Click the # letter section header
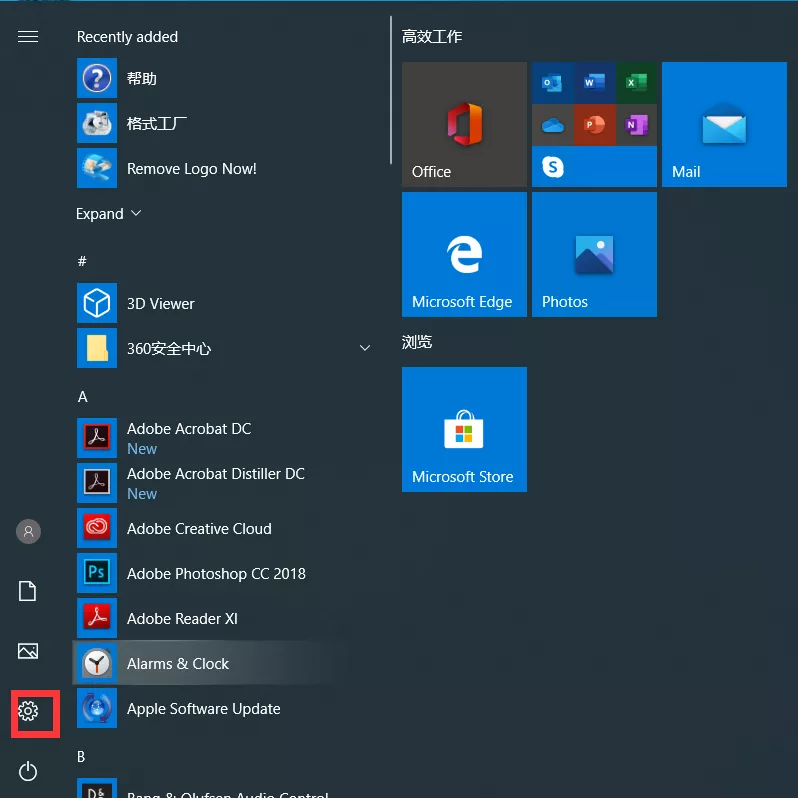This screenshot has width=798, height=798. (x=82, y=261)
